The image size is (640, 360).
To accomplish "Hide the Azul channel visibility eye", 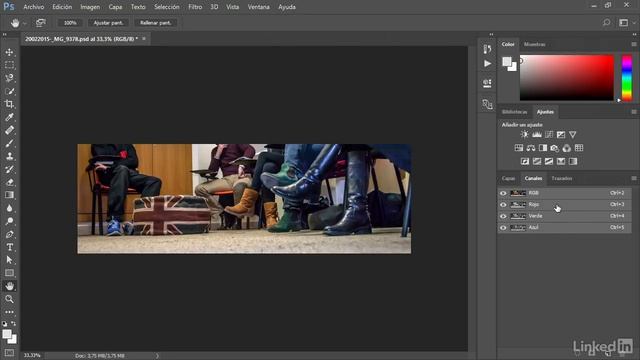I will [x=503, y=227].
